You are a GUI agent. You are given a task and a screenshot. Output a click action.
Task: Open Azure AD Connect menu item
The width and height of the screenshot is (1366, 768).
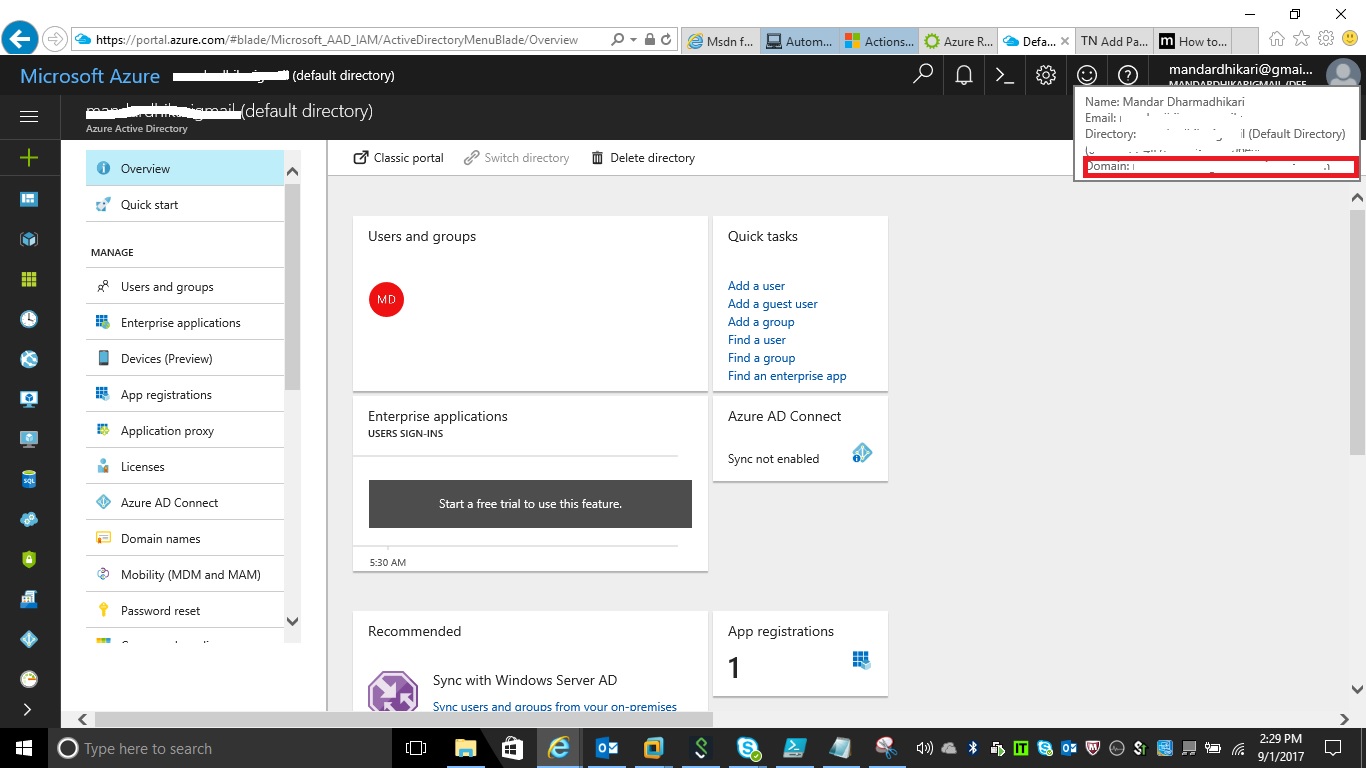coord(185,502)
